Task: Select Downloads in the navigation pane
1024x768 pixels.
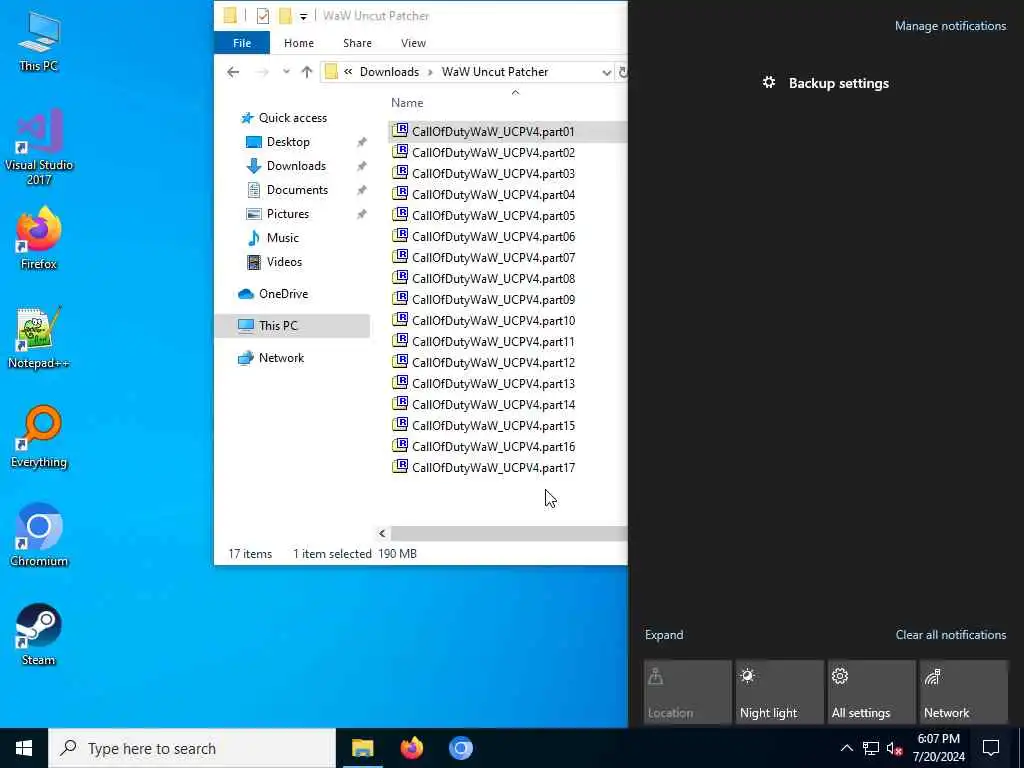Action: click(296, 166)
